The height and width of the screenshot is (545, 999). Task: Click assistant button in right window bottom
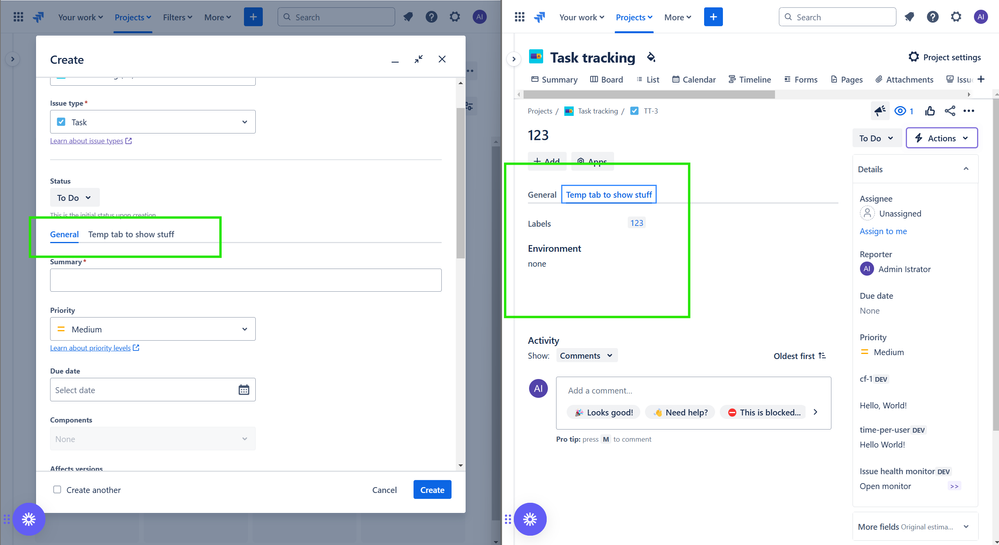pyautogui.click(x=530, y=519)
